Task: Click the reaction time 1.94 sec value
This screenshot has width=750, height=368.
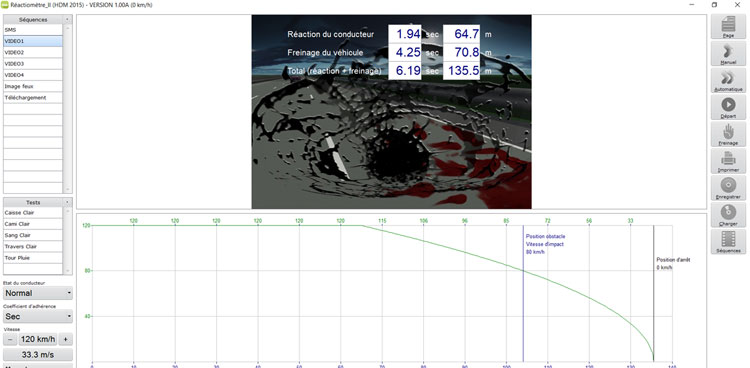Action: [405, 34]
